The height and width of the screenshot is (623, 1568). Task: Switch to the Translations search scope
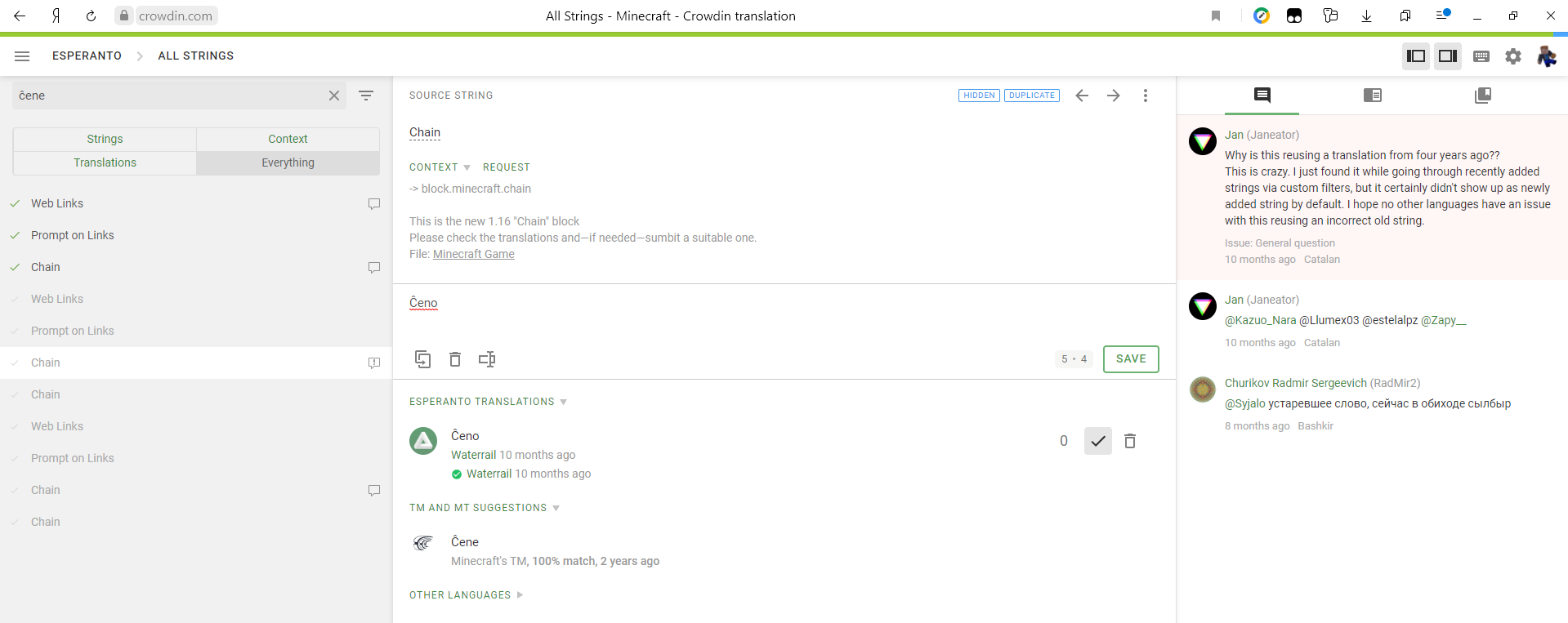click(x=105, y=162)
